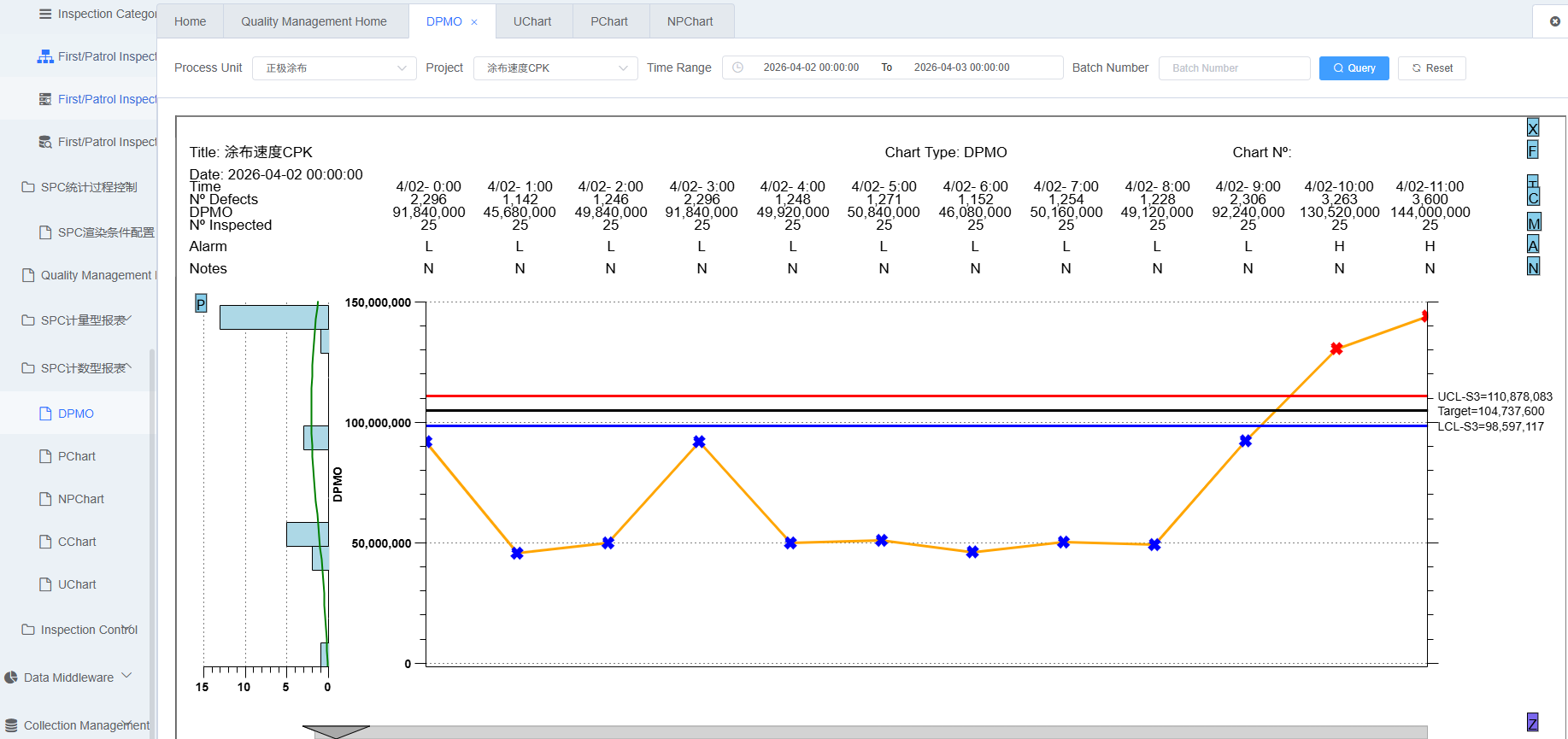Image resolution: width=1568 pixels, height=739 pixels.
Task: Click the C chart button
Action: point(1533,197)
